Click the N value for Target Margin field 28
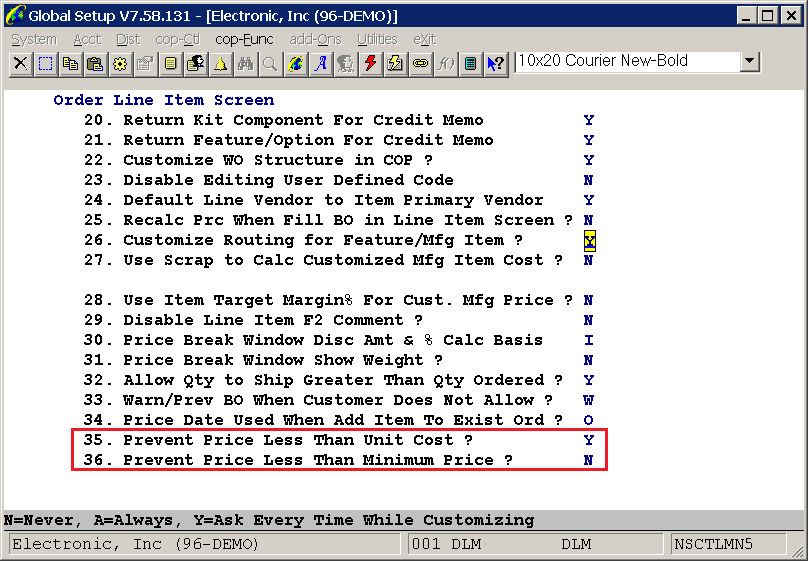 (x=588, y=300)
